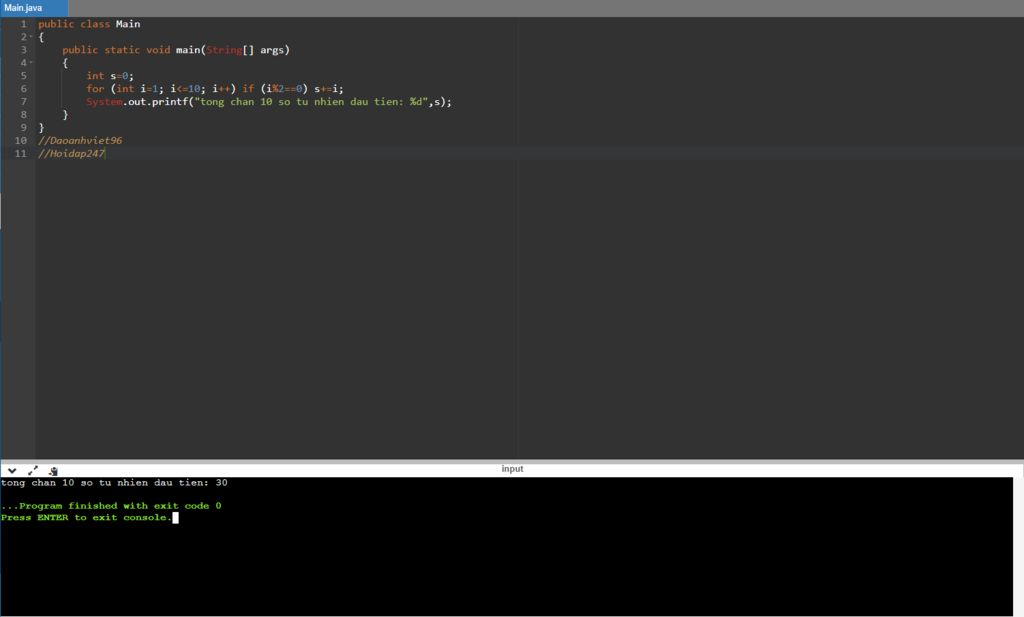Select the input tab above console
The image size is (1024, 617).
click(512, 469)
